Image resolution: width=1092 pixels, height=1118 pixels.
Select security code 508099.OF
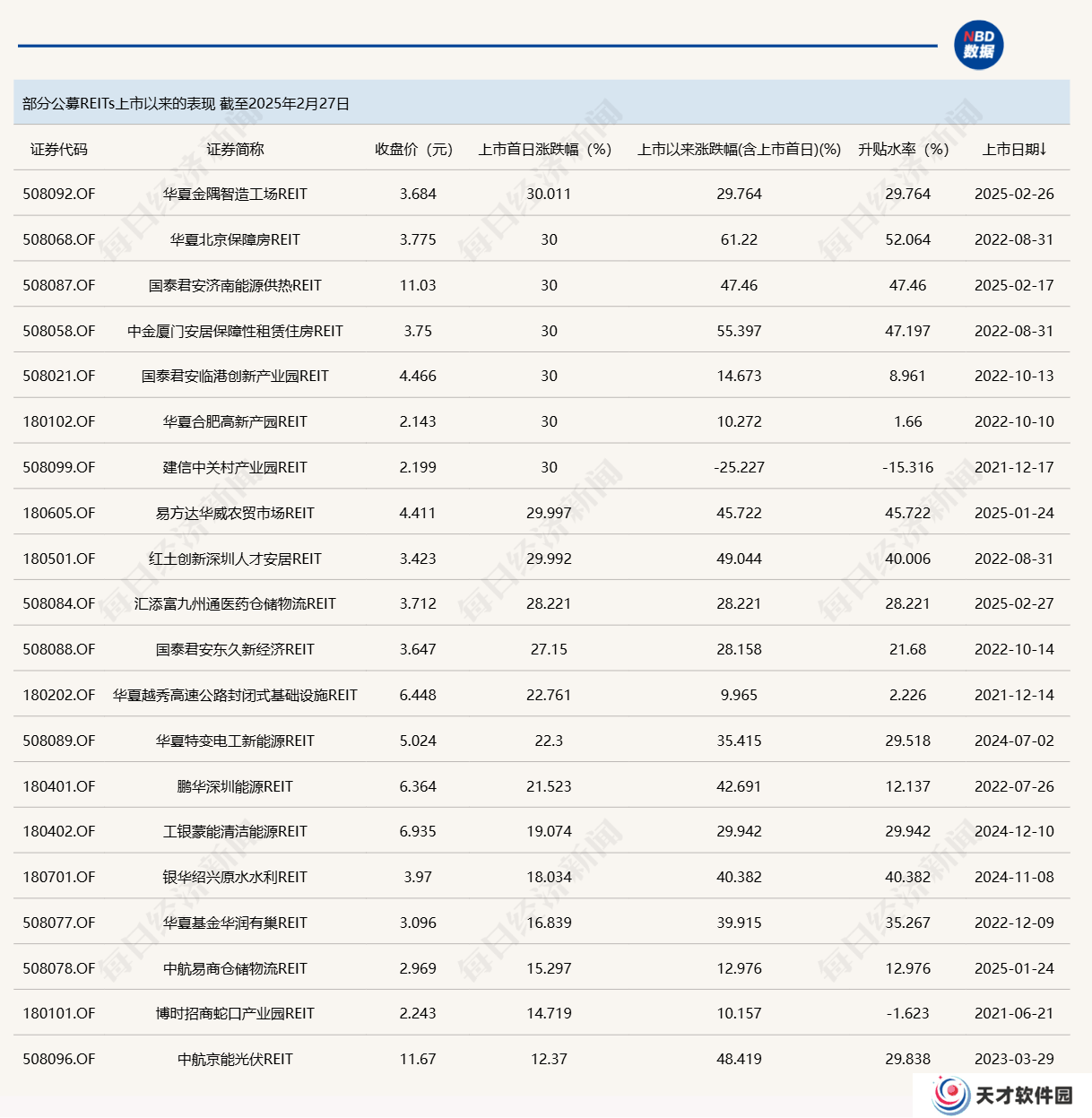(x=59, y=468)
